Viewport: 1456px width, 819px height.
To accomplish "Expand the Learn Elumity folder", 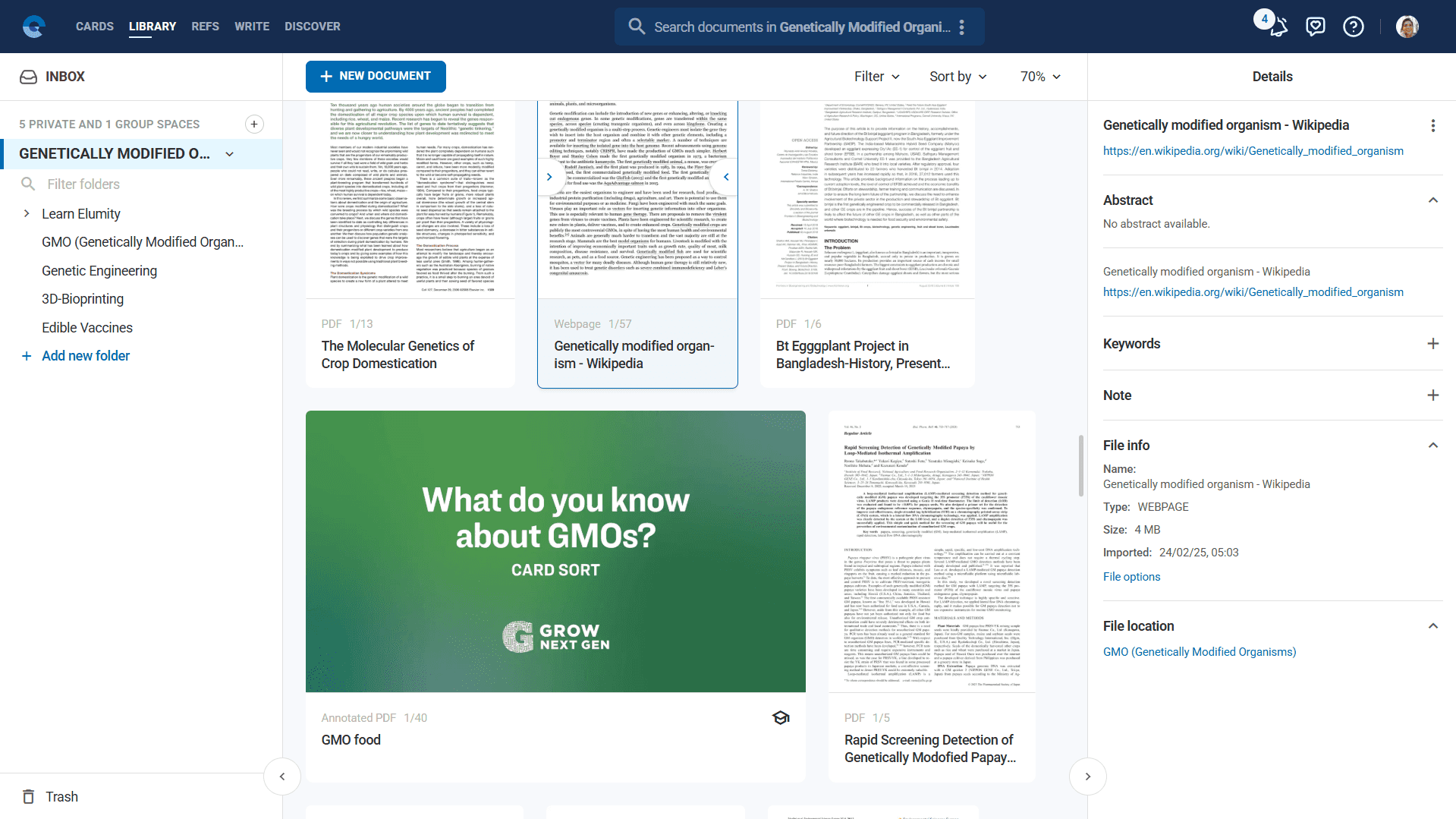I will coord(27,214).
